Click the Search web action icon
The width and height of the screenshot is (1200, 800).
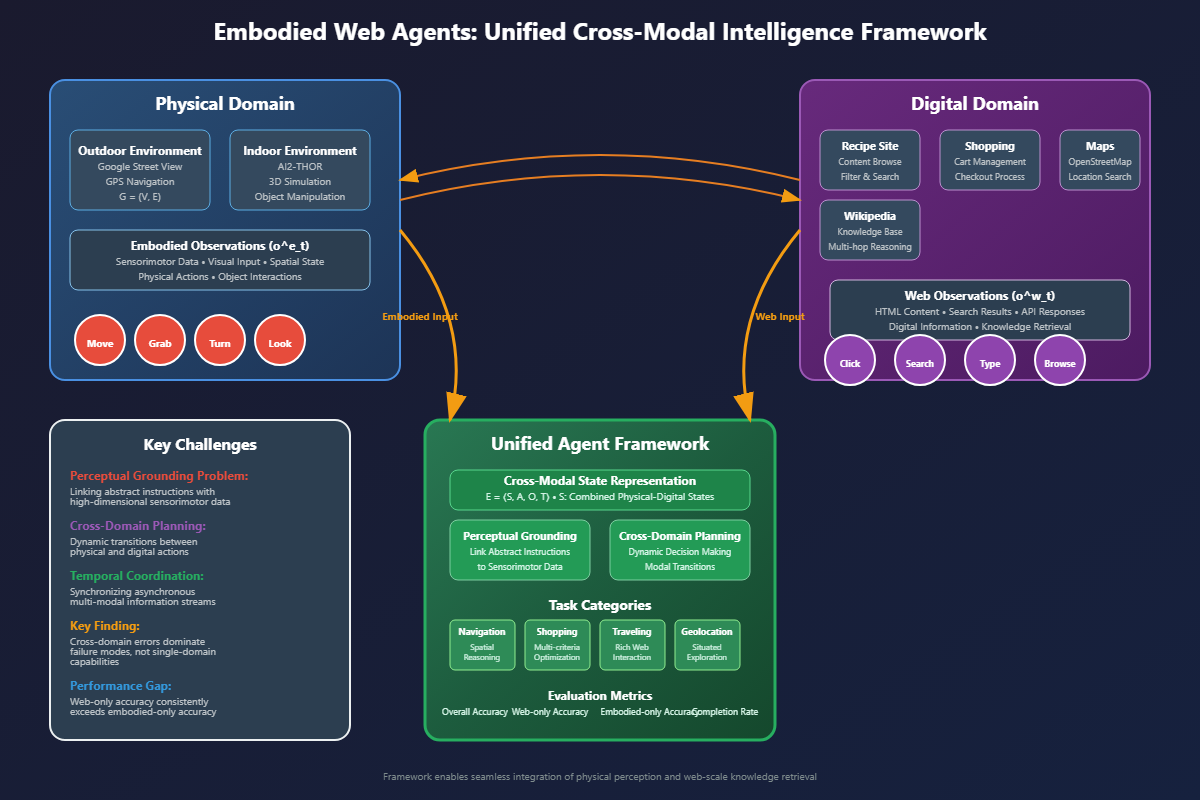pos(919,360)
